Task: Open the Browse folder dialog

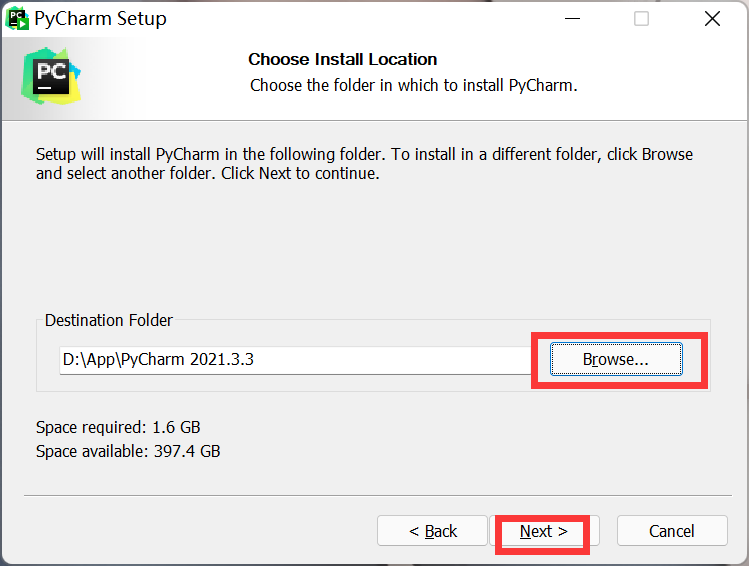Action: point(616,358)
